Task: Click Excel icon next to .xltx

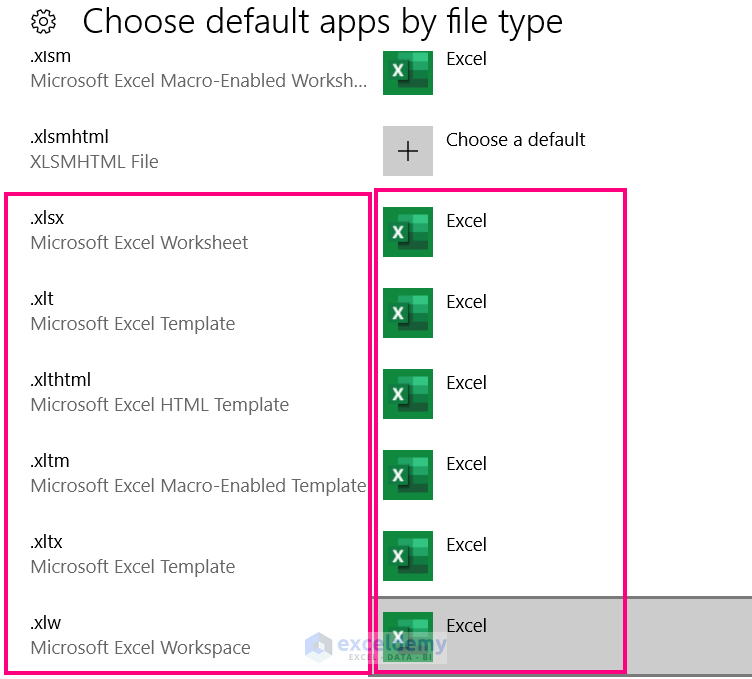Action: click(408, 556)
